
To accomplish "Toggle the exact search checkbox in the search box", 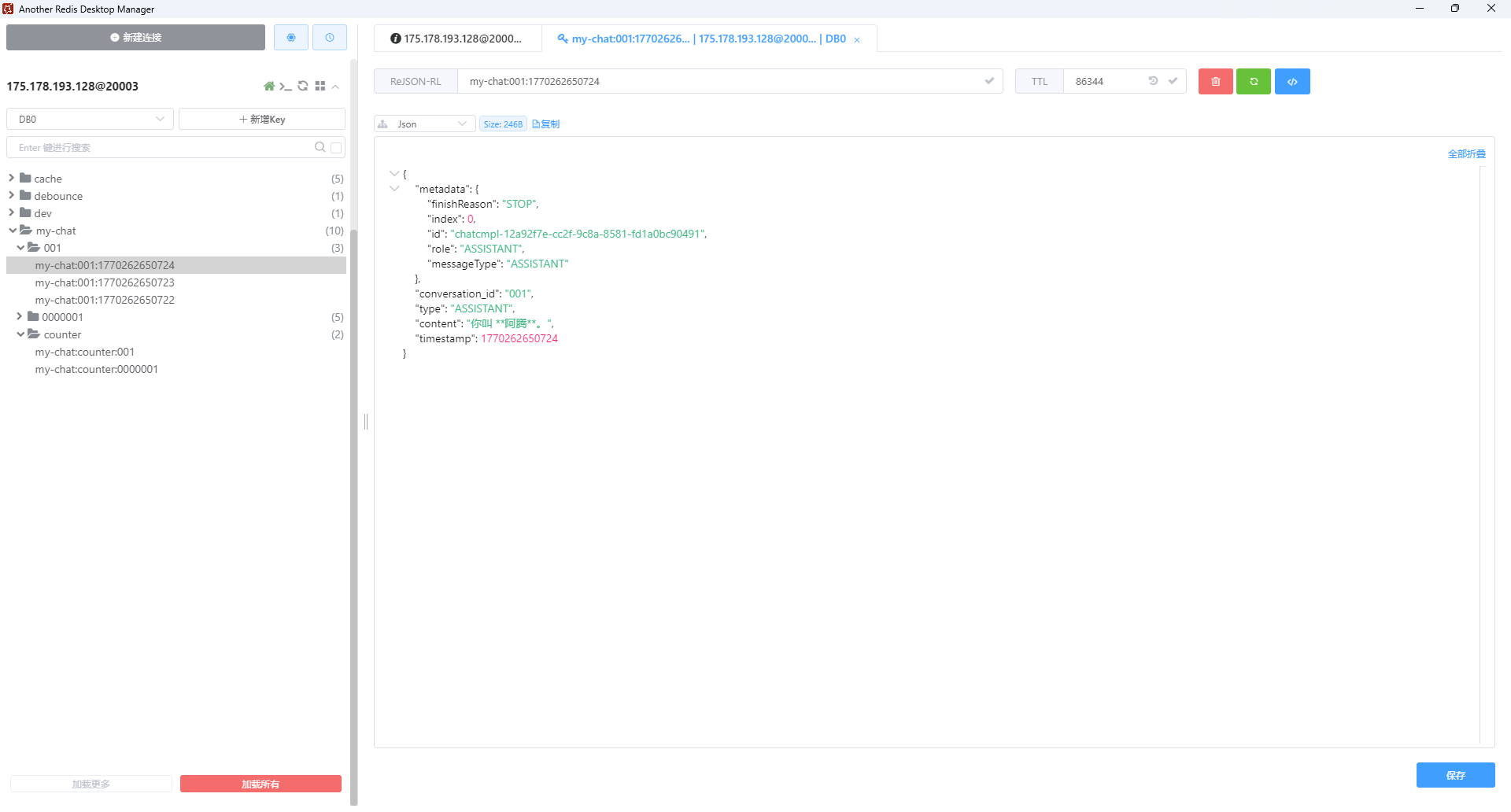I will pos(336,148).
